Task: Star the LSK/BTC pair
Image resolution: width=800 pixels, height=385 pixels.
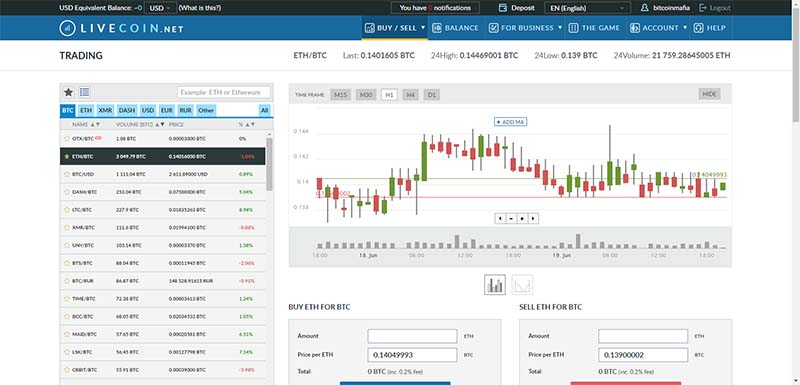Action: [66, 352]
